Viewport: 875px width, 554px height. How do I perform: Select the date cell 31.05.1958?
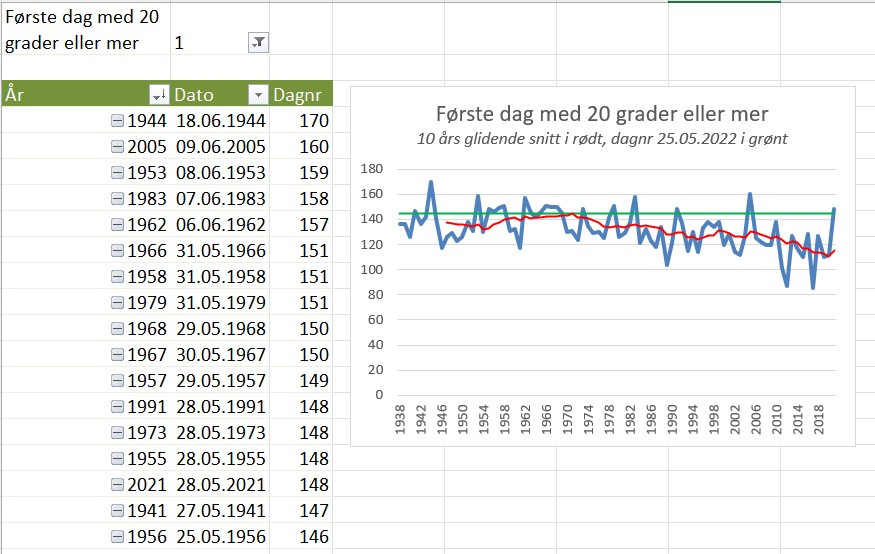(x=220, y=277)
